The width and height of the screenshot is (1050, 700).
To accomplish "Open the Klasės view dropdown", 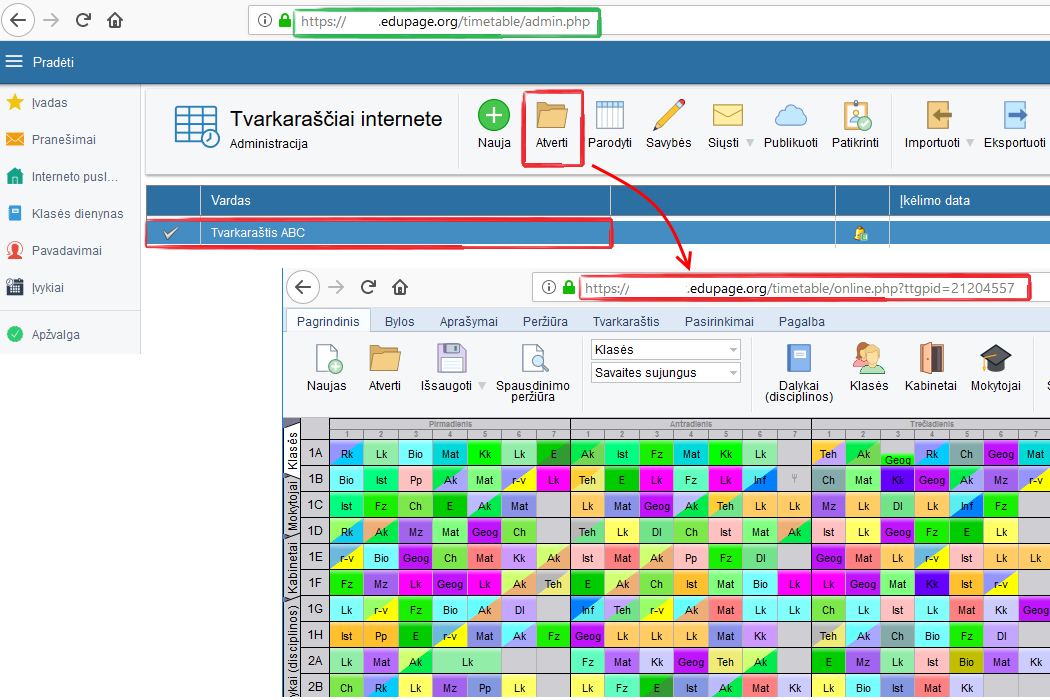I will pyautogui.click(x=665, y=350).
